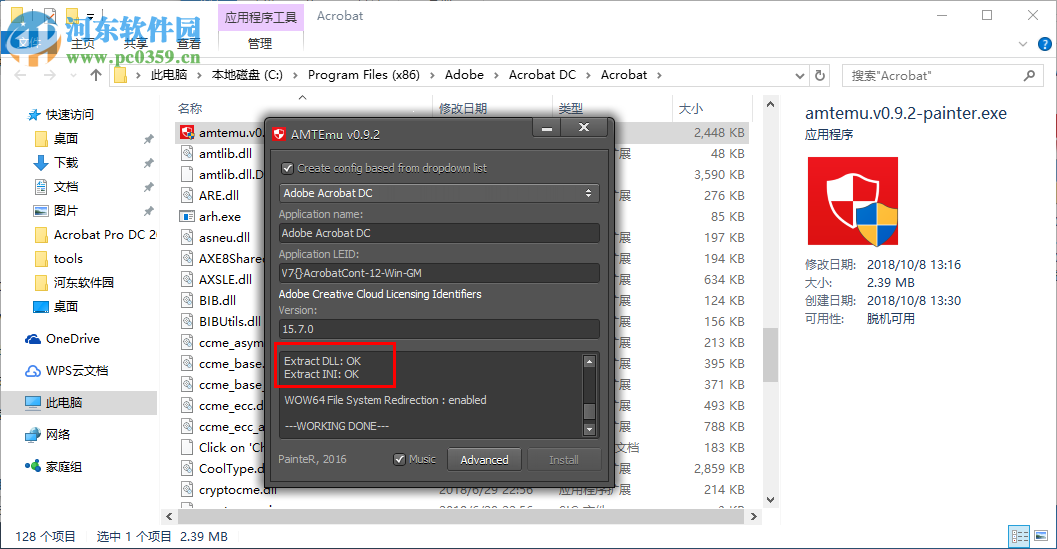Click the refresh button beside address bar
Screen dimensions: 1057x549
tap(820, 76)
